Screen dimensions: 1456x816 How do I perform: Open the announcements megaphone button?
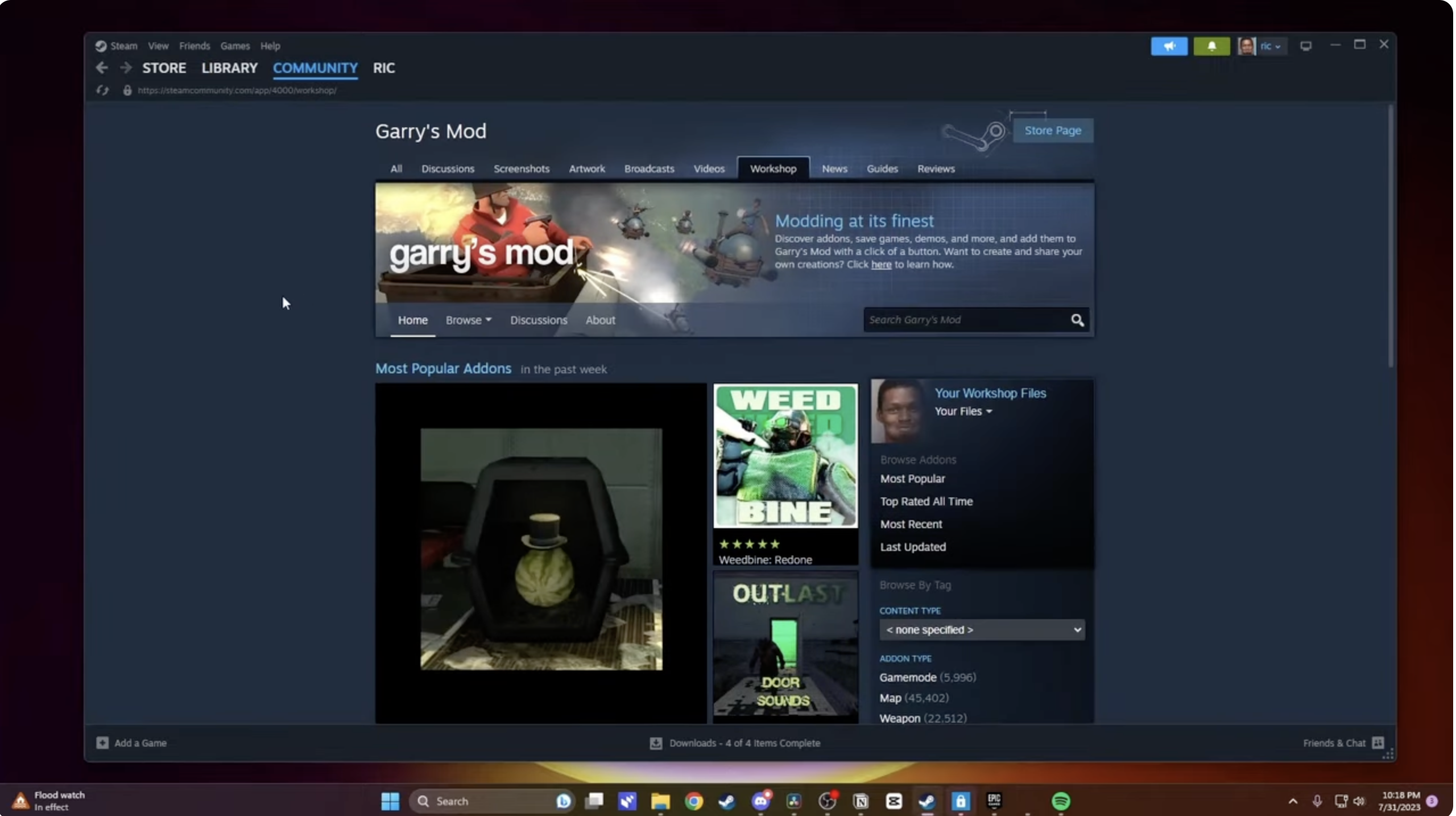pyautogui.click(x=1170, y=46)
